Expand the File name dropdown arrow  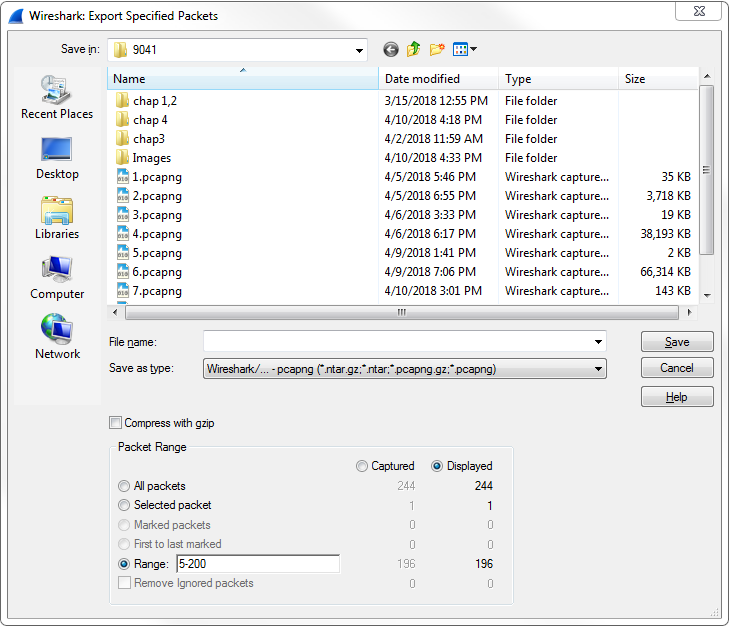click(x=598, y=342)
